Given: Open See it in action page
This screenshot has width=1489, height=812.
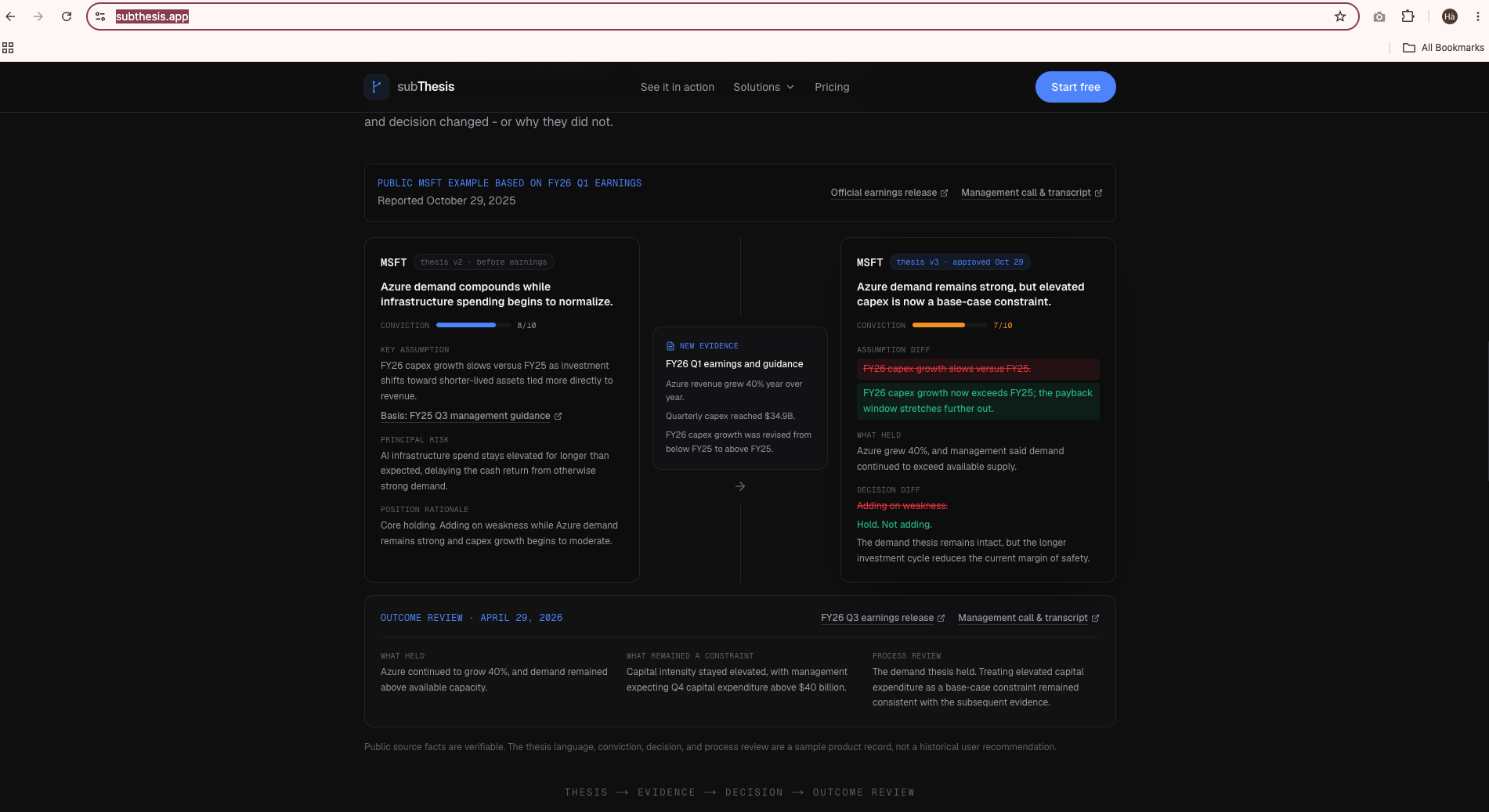Looking at the screenshot, I should click(678, 87).
